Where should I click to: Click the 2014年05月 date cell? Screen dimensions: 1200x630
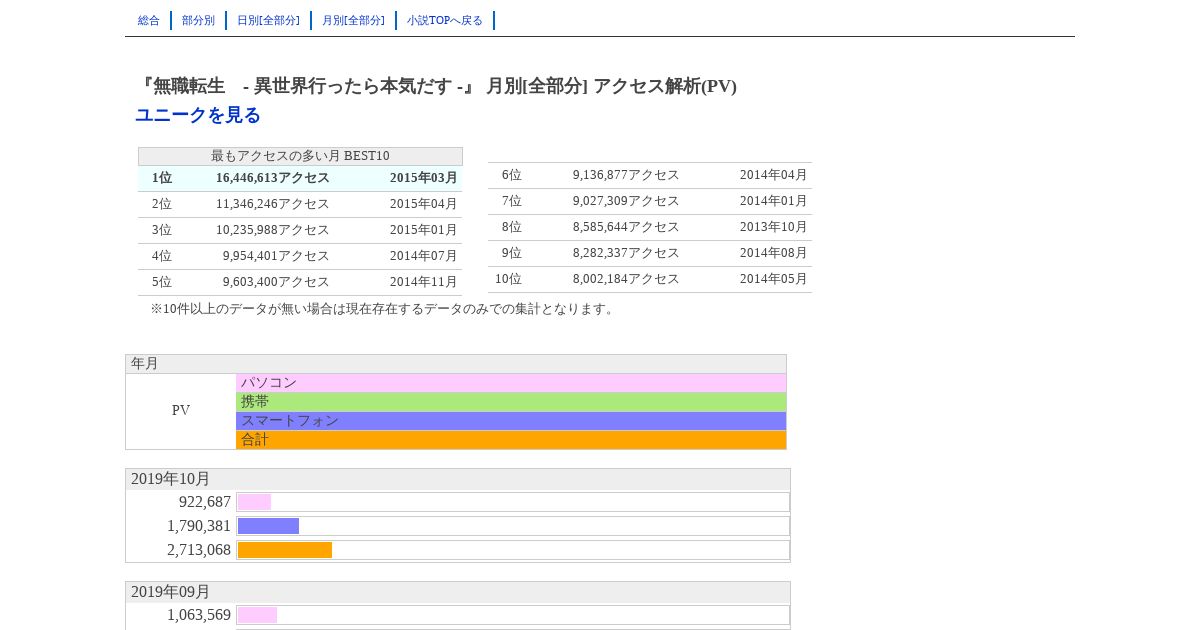click(774, 279)
